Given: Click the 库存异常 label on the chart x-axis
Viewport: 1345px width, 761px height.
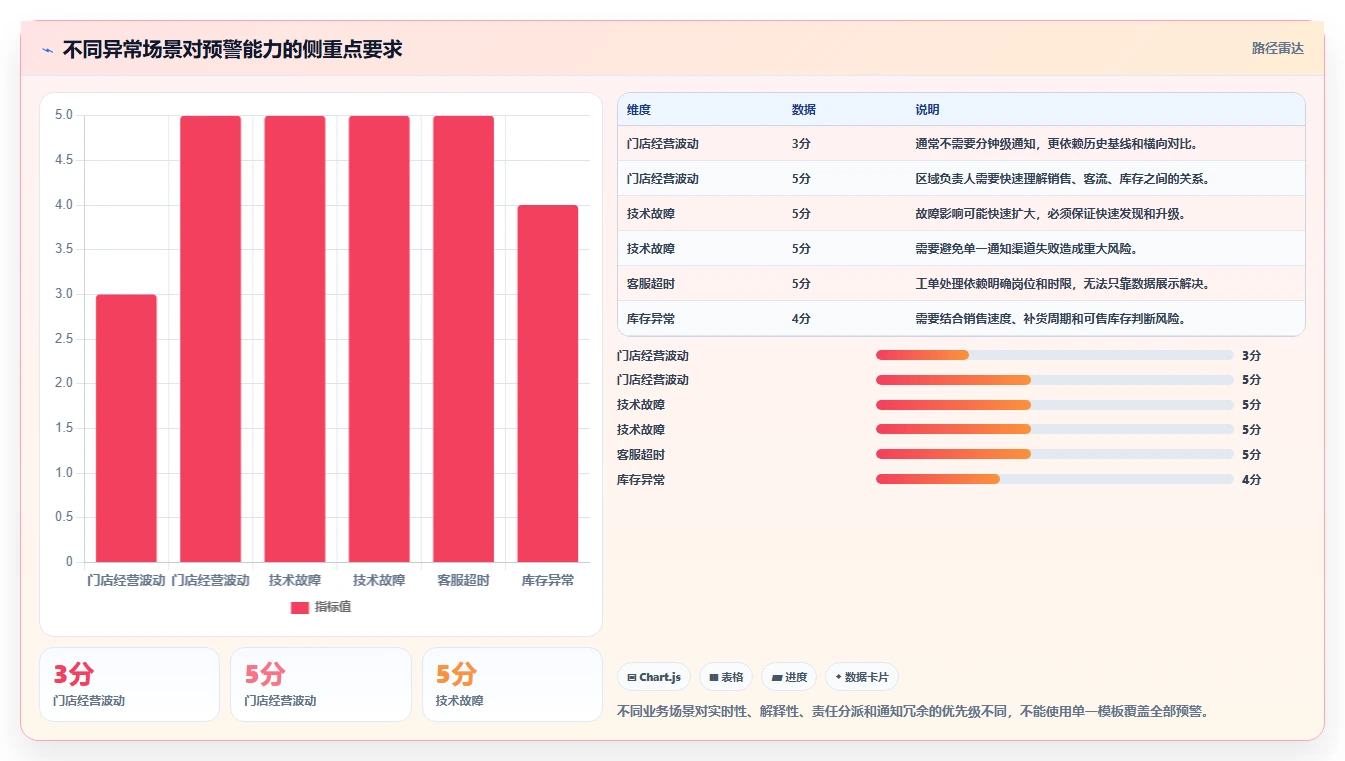Looking at the screenshot, I should pyautogui.click(x=548, y=581).
